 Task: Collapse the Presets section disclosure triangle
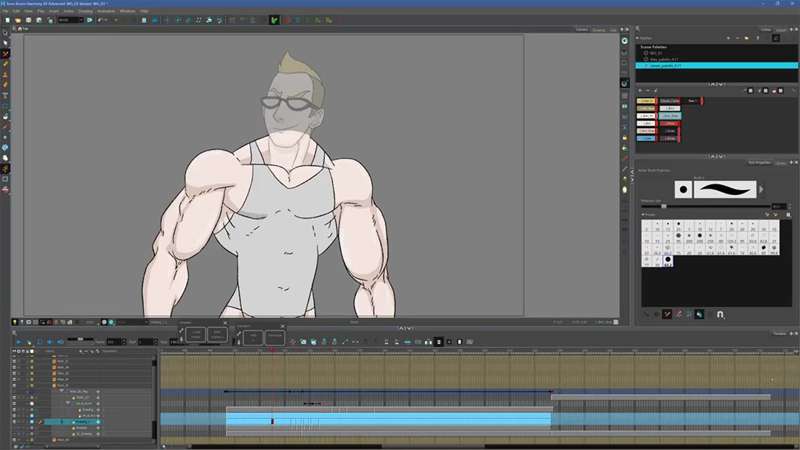coord(643,215)
